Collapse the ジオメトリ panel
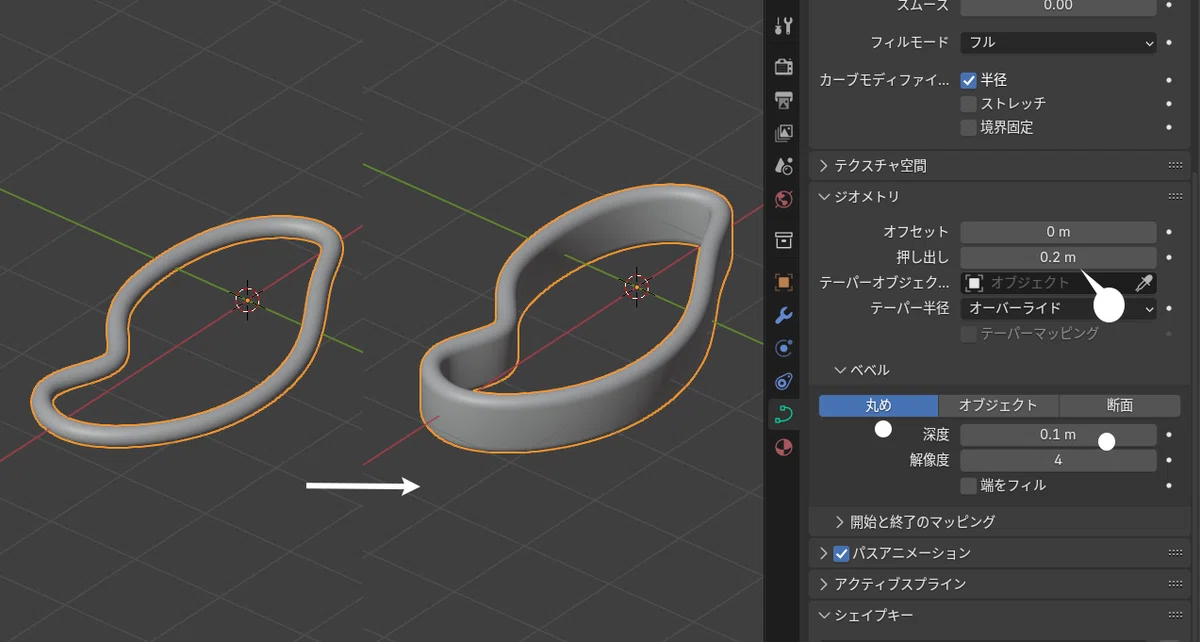Image resolution: width=1200 pixels, height=642 pixels. 824,196
